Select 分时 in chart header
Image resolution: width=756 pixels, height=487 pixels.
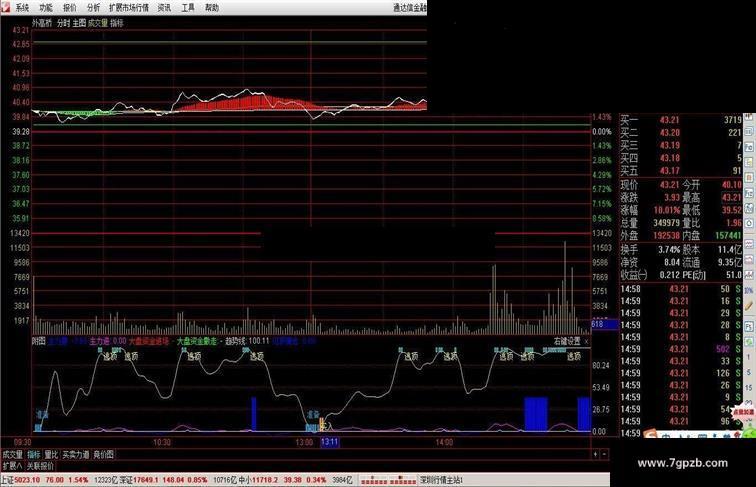[63, 23]
